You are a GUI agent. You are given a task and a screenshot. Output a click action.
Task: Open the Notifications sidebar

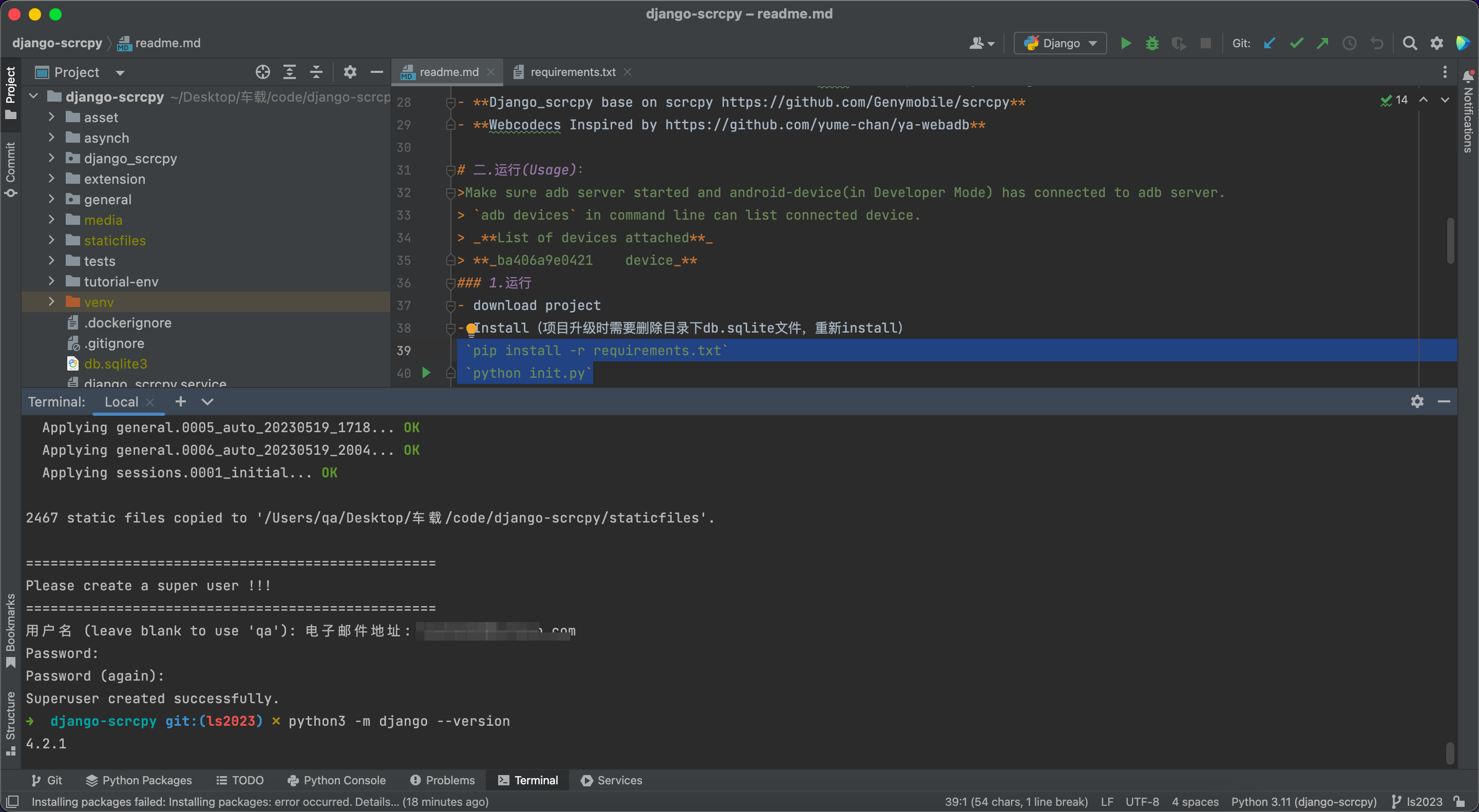(1468, 113)
